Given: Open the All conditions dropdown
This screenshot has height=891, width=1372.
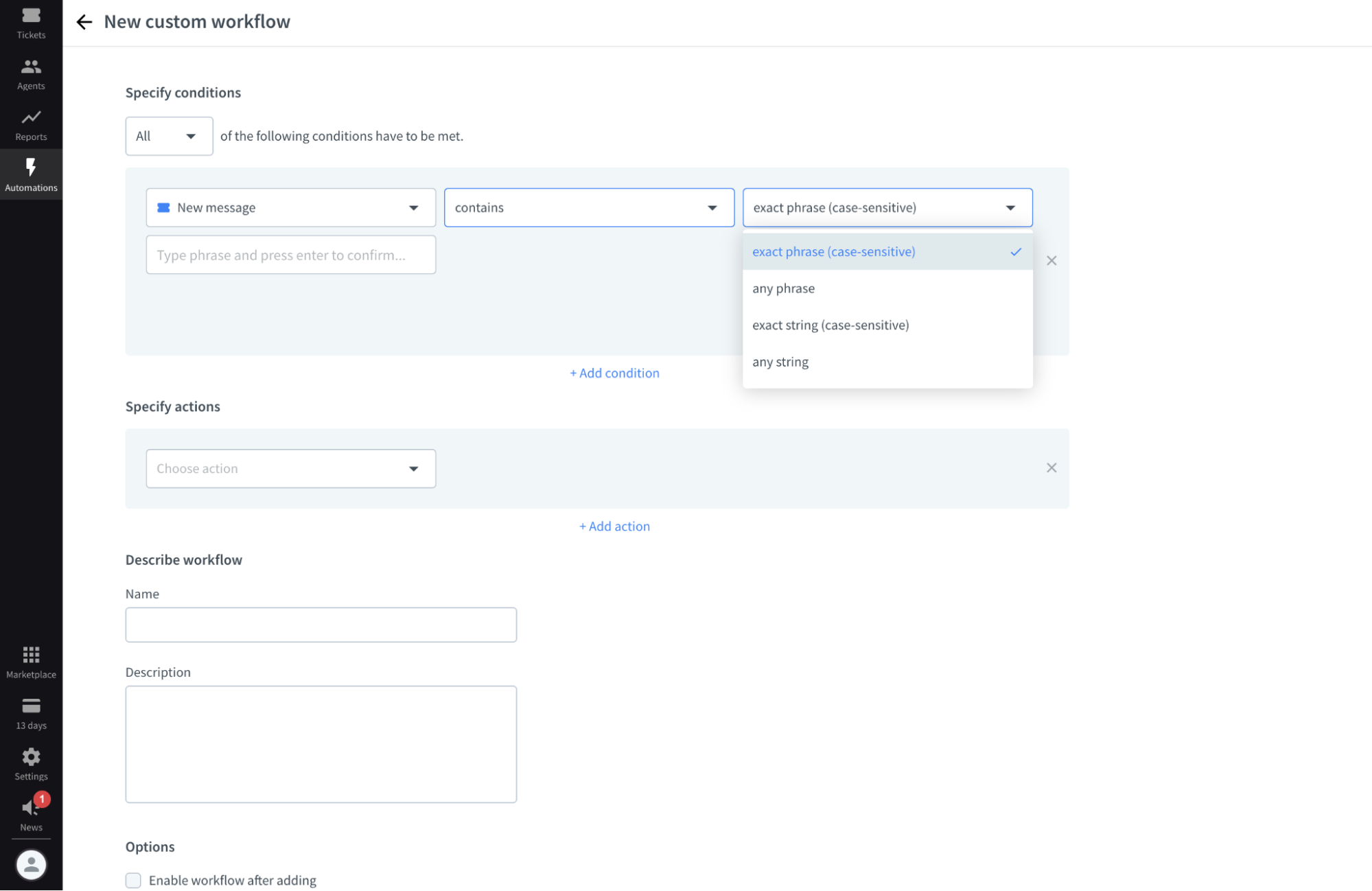Looking at the screenshot, I should click(x=169, y=136).
